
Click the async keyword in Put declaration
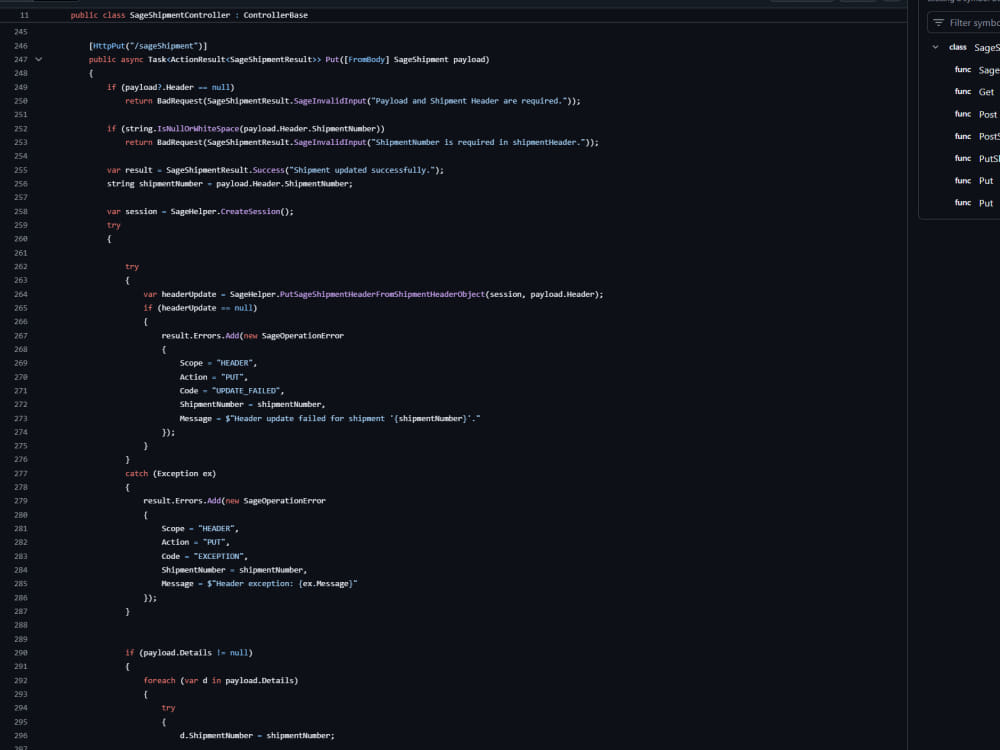pos(132,59)
